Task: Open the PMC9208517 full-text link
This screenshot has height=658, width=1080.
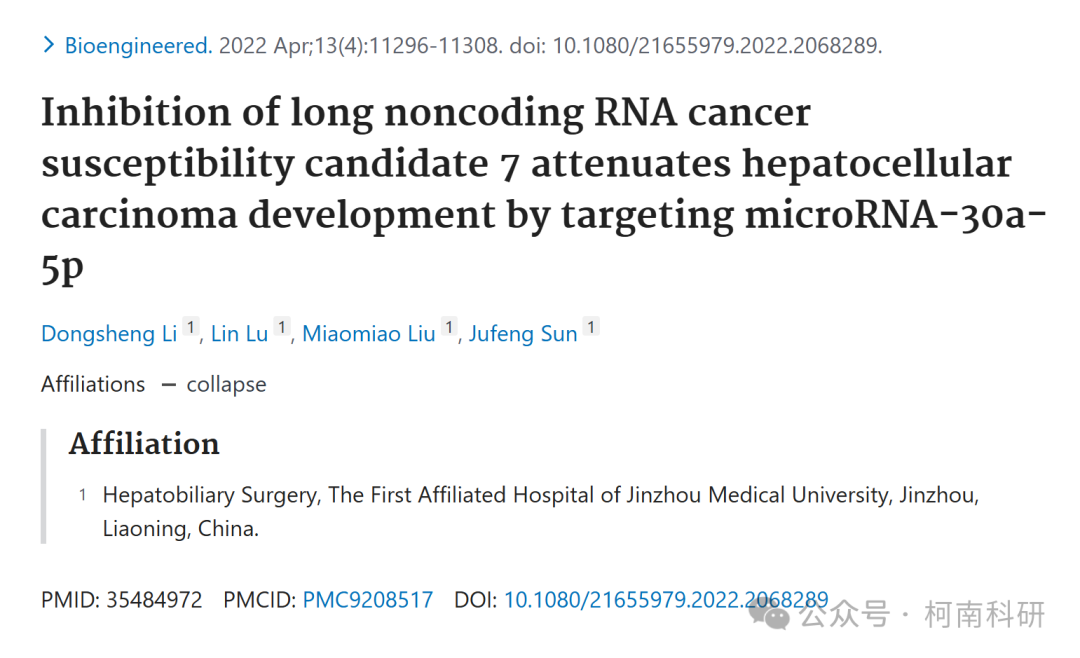Action: [x=368, y=599]
